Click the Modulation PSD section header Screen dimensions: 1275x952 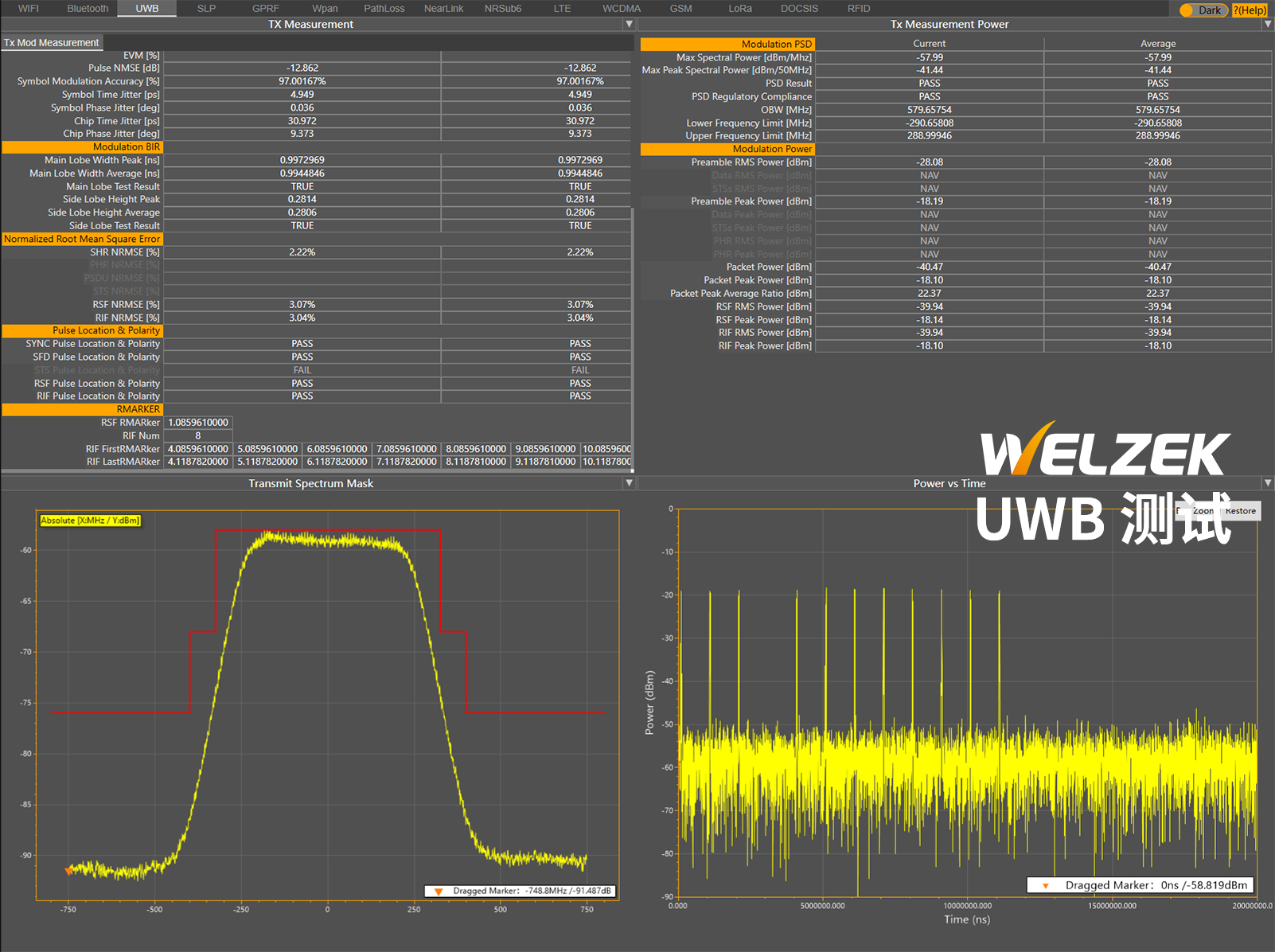click(x=727, y=44)
